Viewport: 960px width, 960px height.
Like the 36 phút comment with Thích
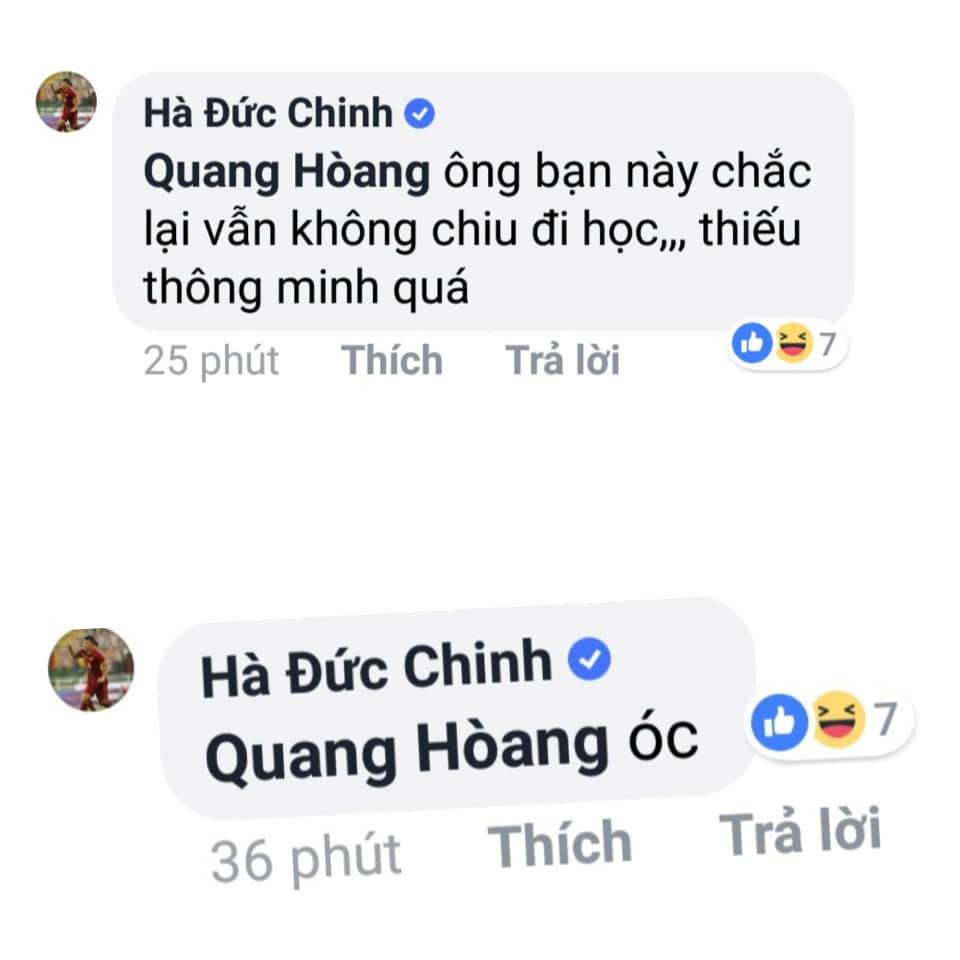click(x=560, y=844)
